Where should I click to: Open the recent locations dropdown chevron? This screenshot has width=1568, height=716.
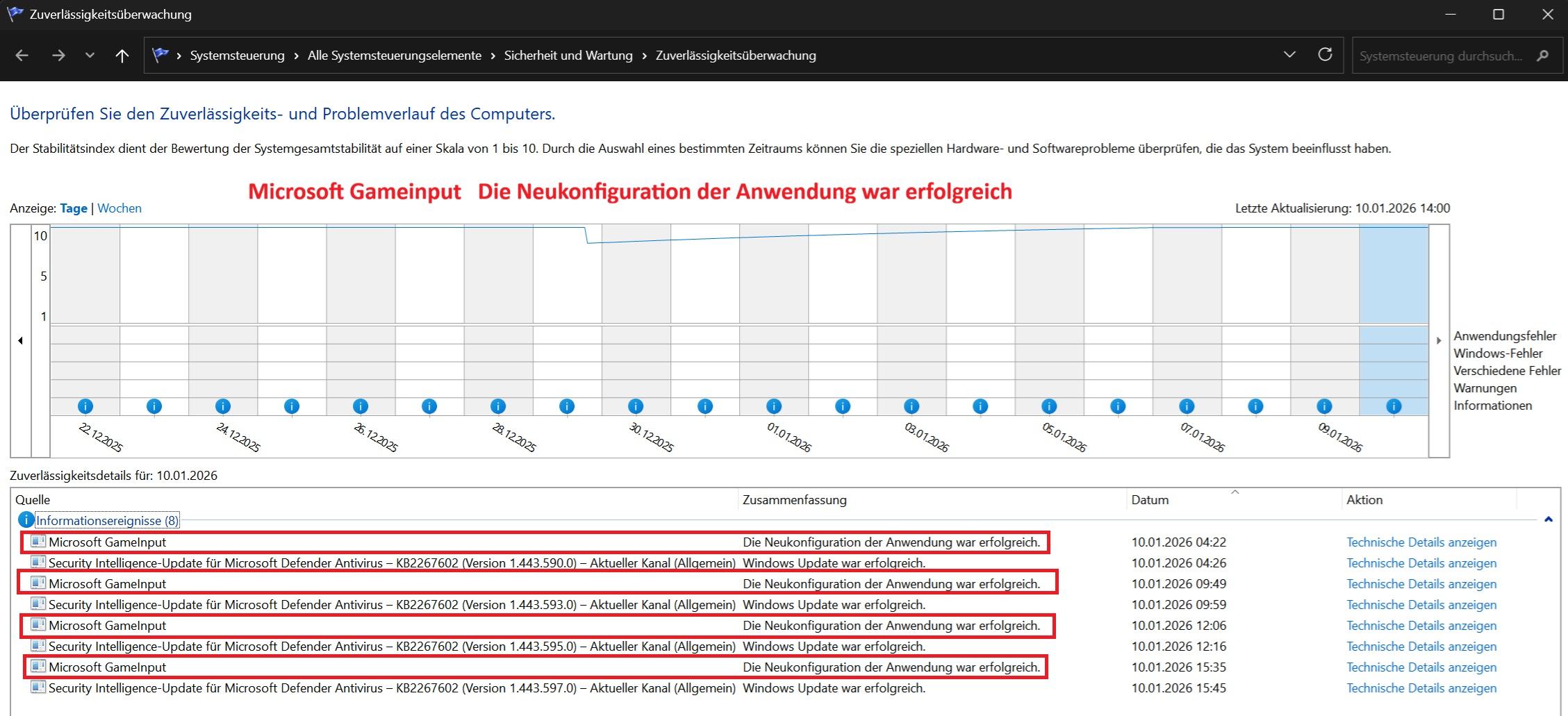click(x=90, y=56)
